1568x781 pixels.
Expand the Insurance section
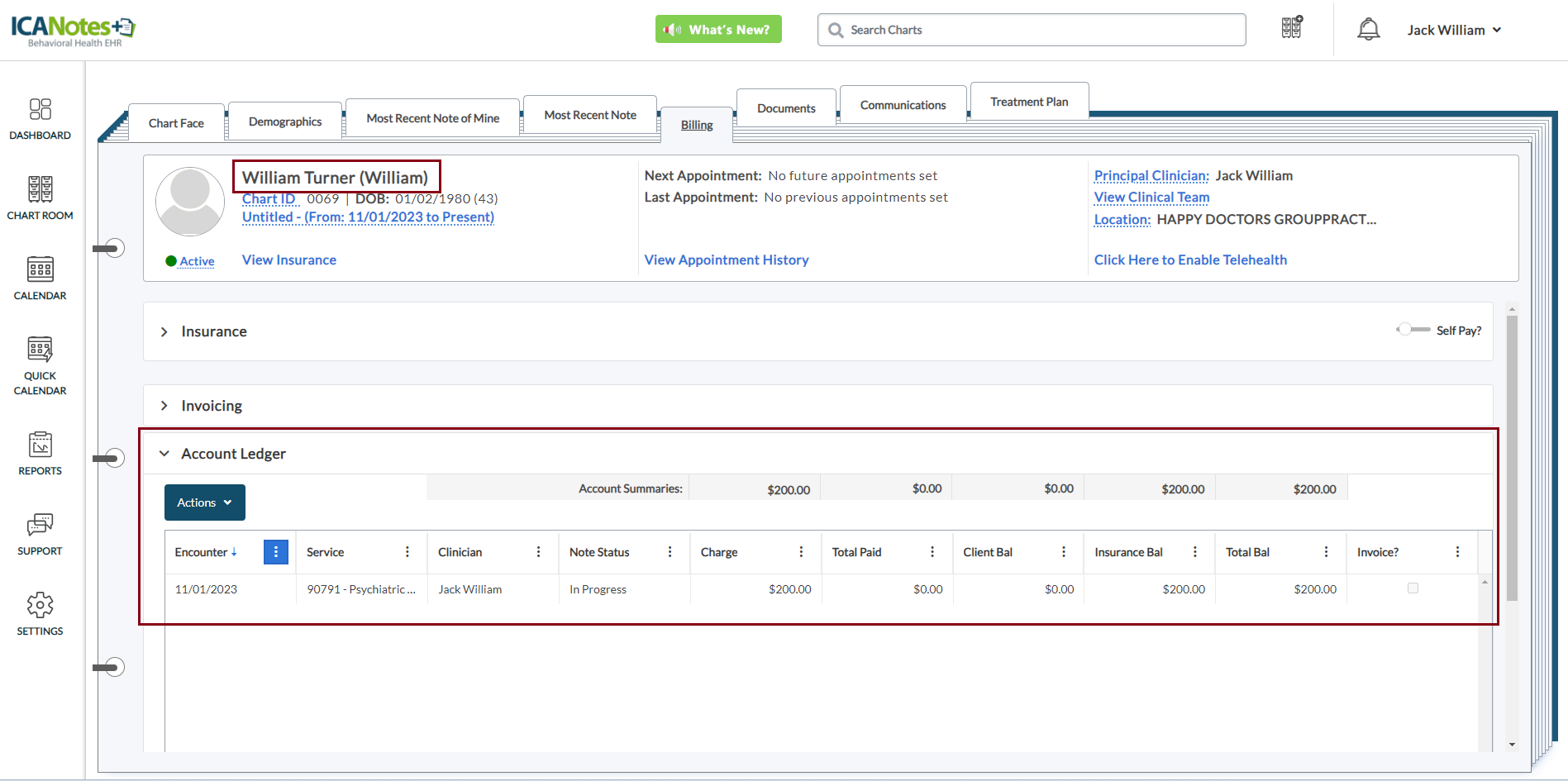164,331
